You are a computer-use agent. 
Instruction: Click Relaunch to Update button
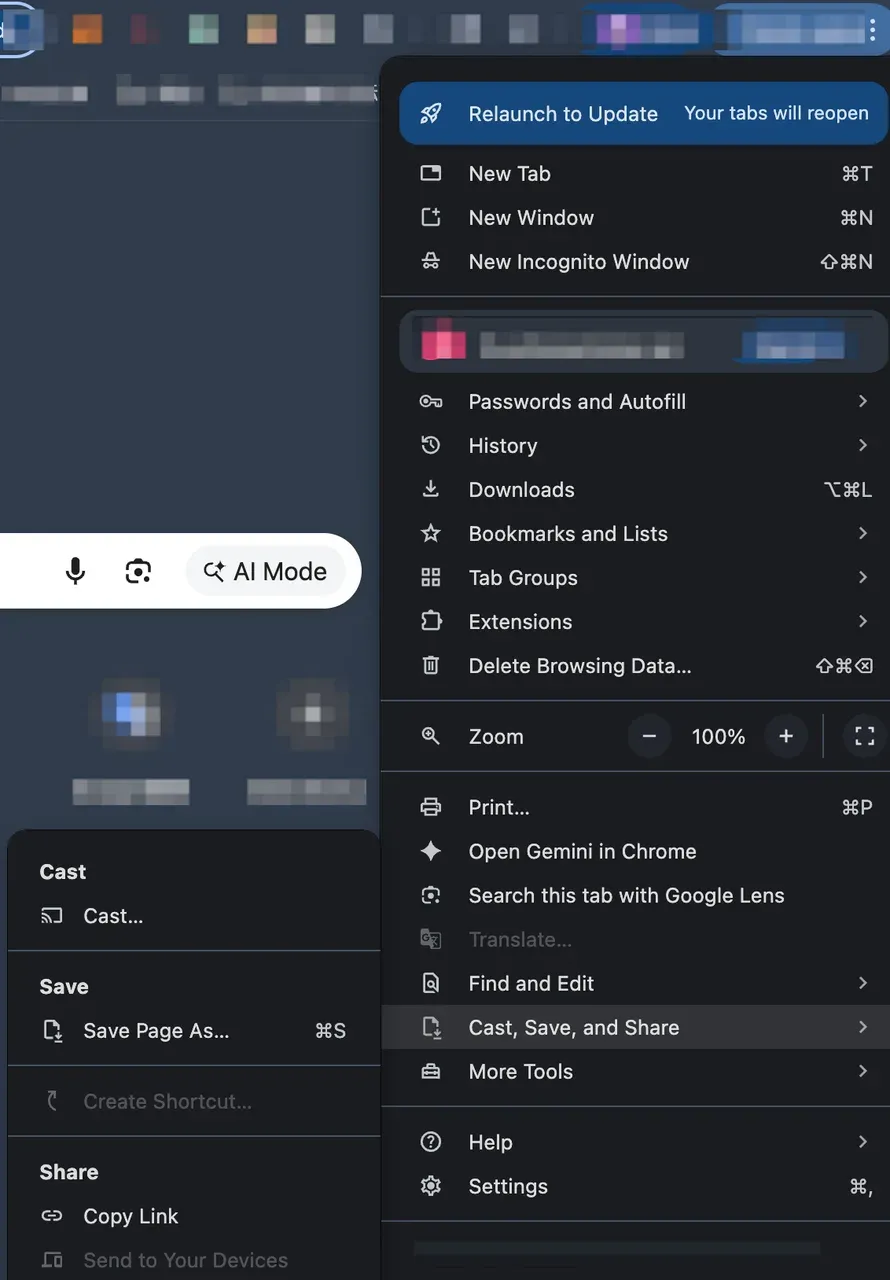(644, 114)
